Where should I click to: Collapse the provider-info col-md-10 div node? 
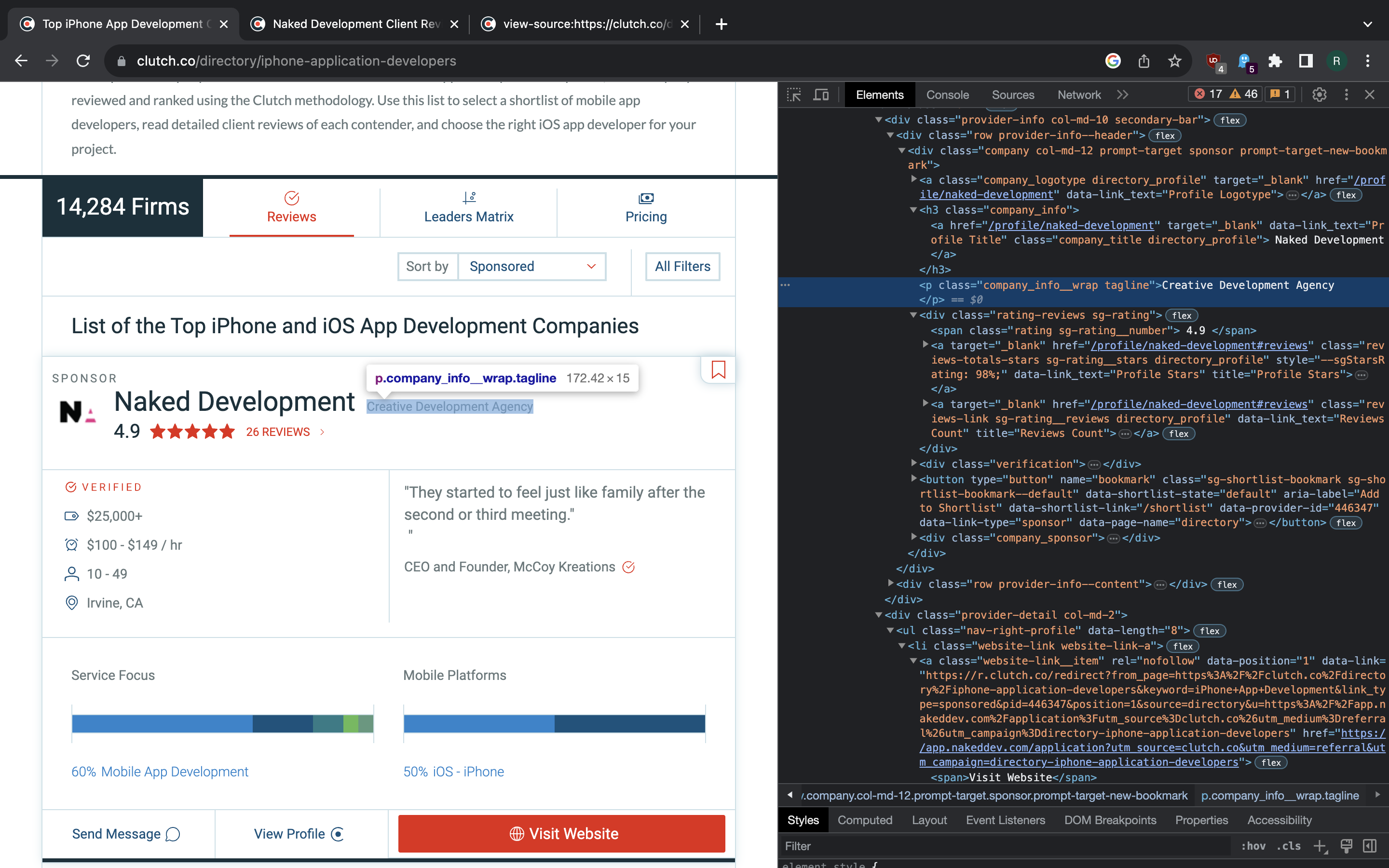pyautogui.click(x=878, y=120)
